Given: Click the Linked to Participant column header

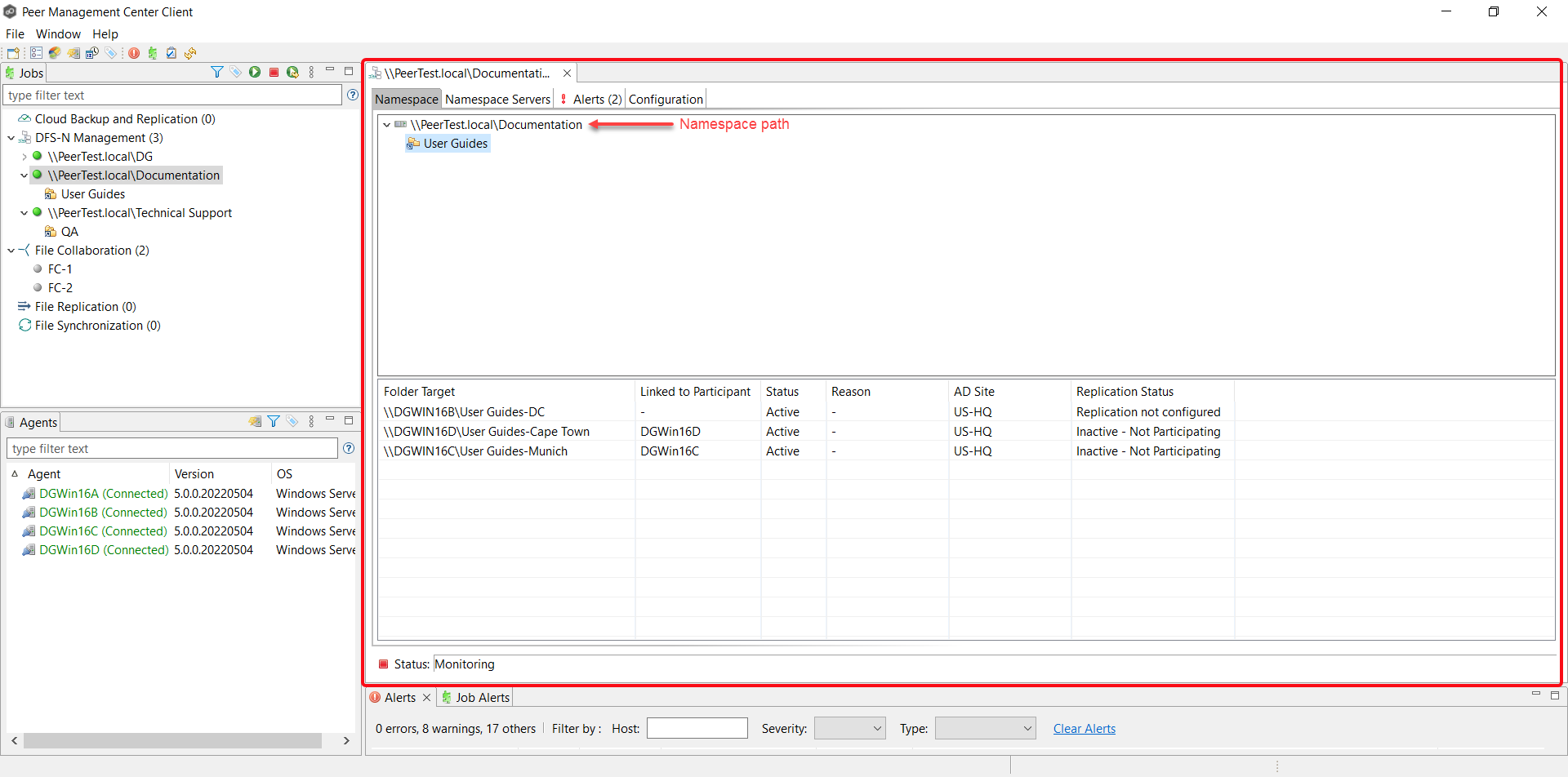Looking at the screenshot, I should click(x=697, y=391).
